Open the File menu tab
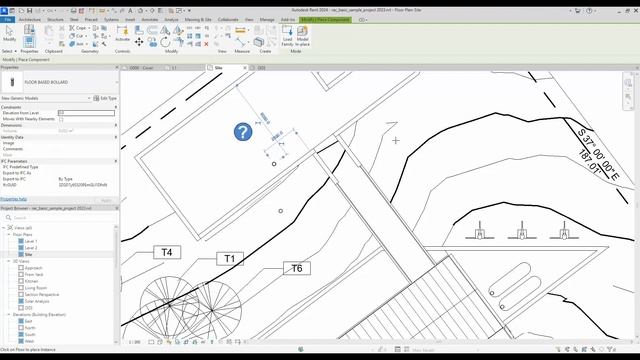The height and width of the screenshot is (360, 640). click(x=8, y=20)
